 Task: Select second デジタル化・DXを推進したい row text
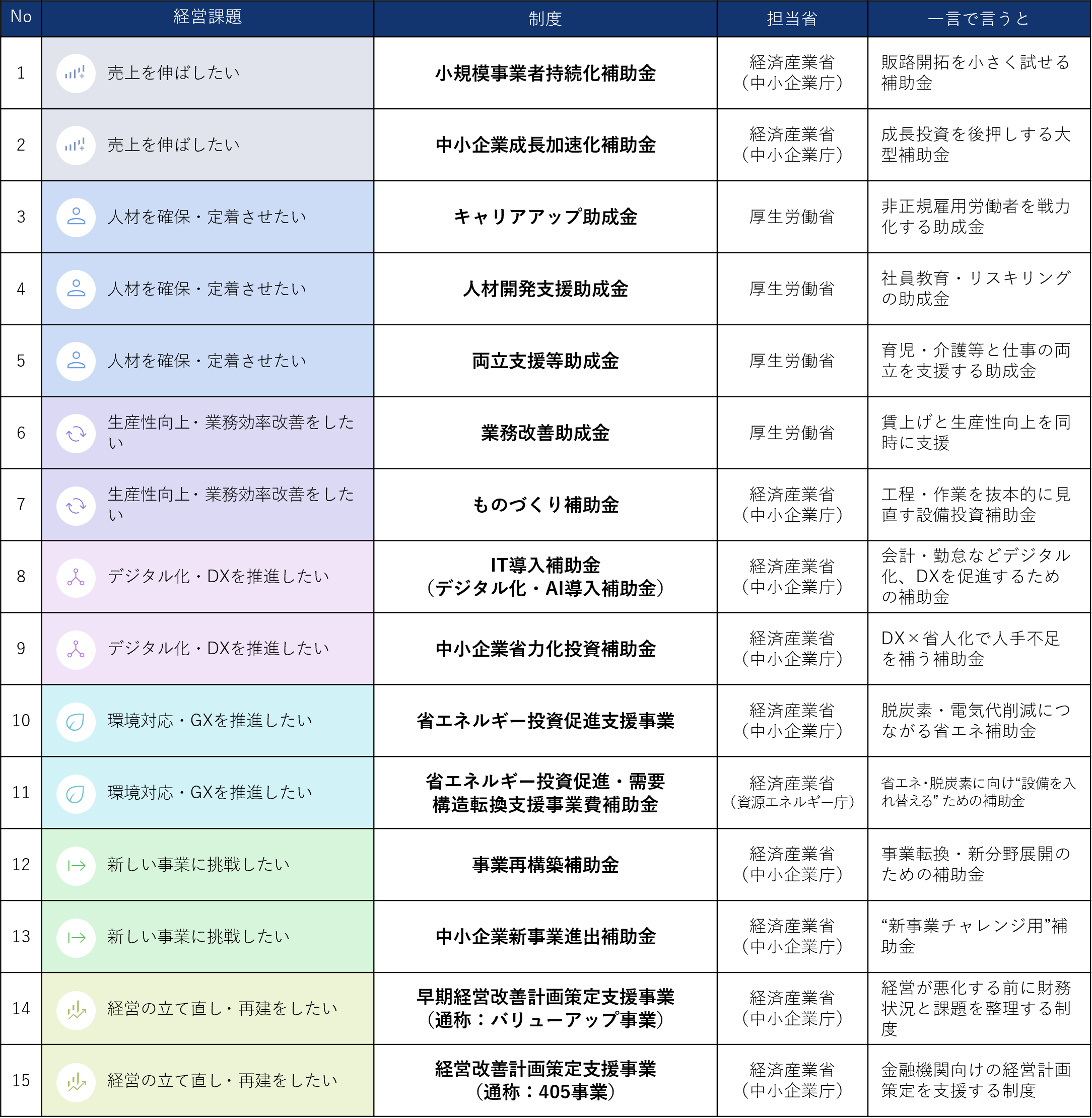coord(219,649)
